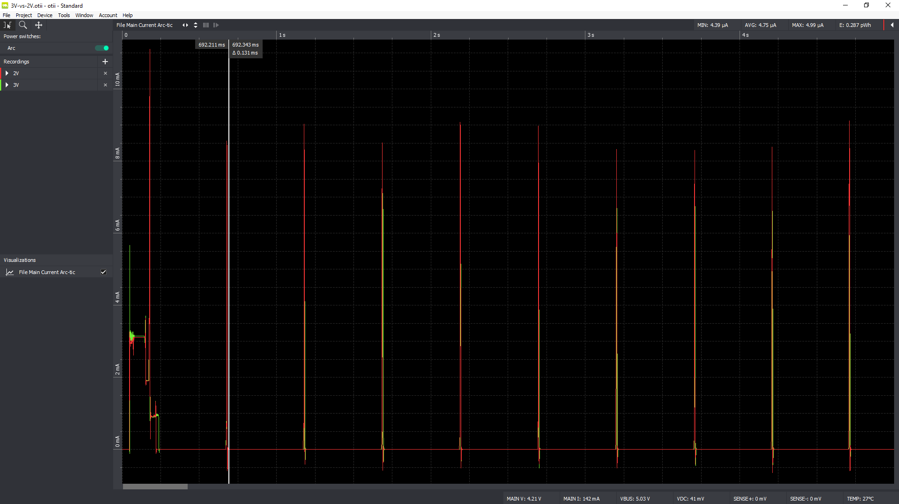Open the Project menu
899x504 pixels.
tap(24, 15)
